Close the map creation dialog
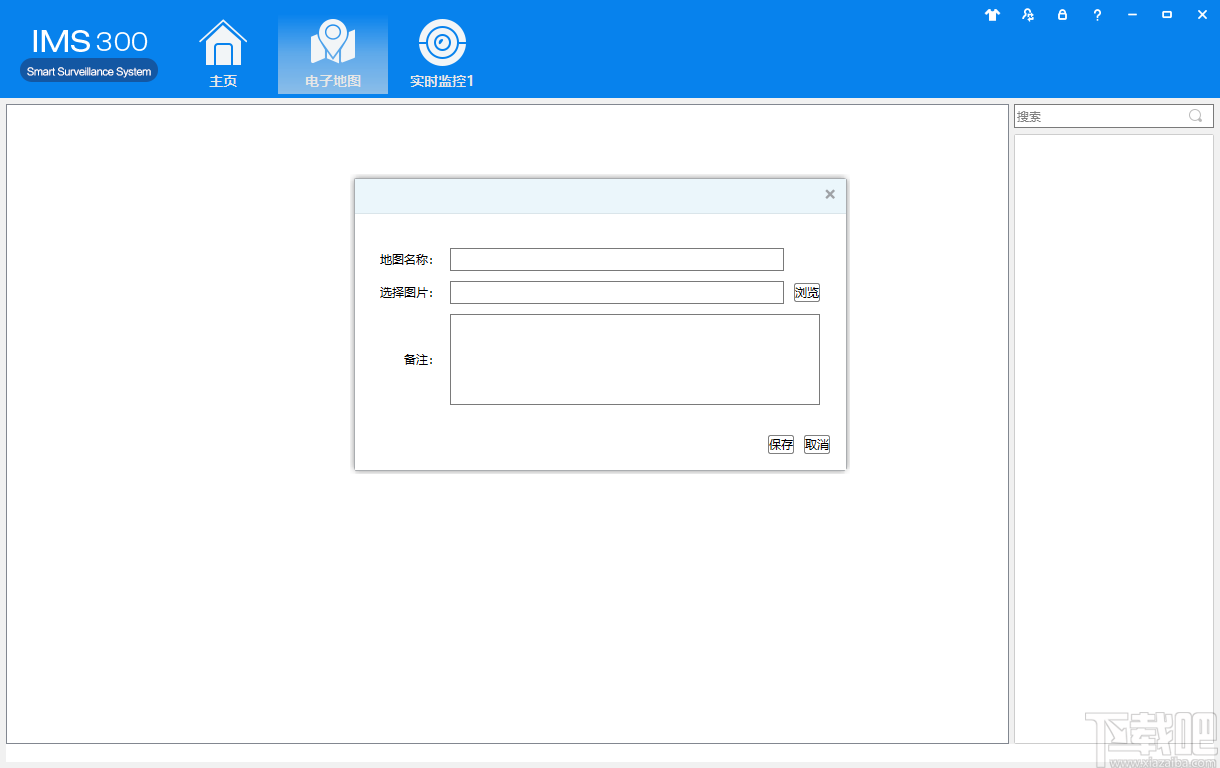The image size is (1220, 768). click(829, 194)
